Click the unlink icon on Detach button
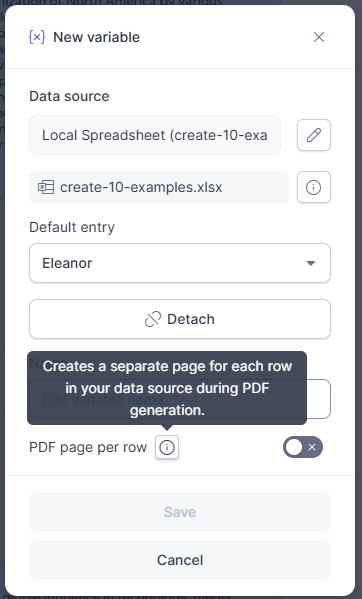362x599 pixels. click(x=153, y=319)
